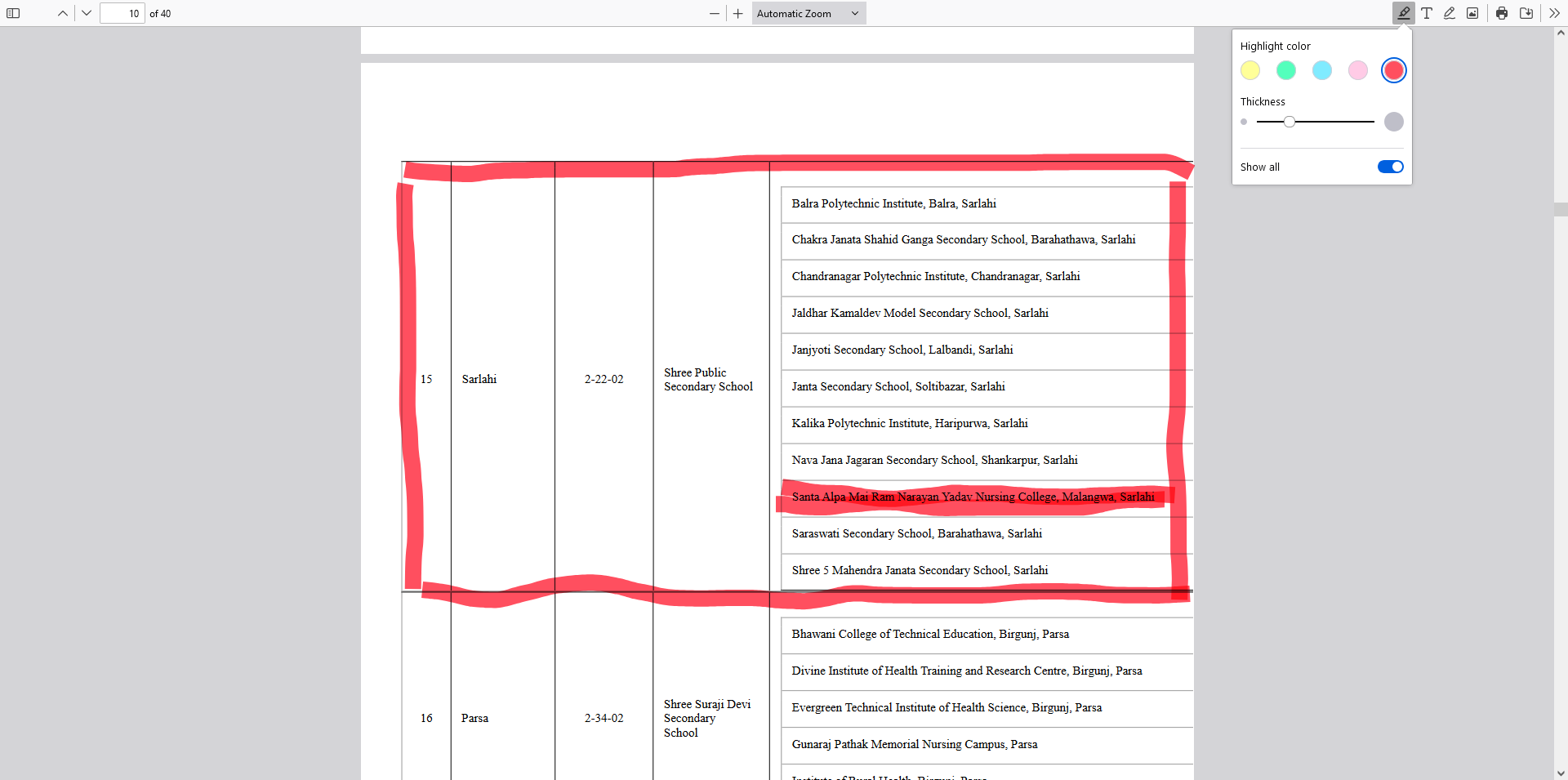Image resolution: width=1568 pixels, height=780 pixels.
Task: Turn off the Show all toggle
Action: coord(1390,167)
